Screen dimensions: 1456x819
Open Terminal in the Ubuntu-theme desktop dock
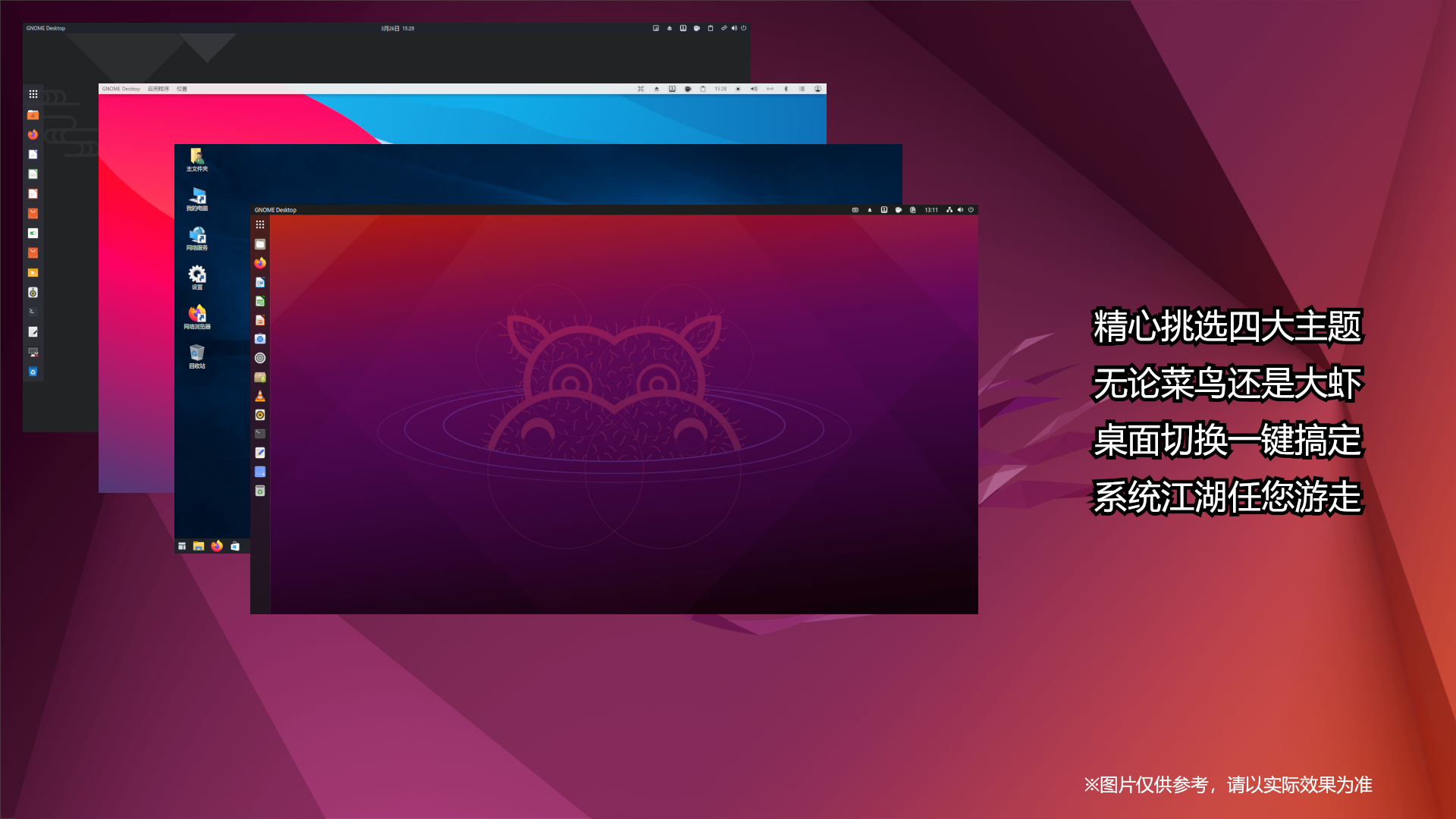[x=260, y=434]
